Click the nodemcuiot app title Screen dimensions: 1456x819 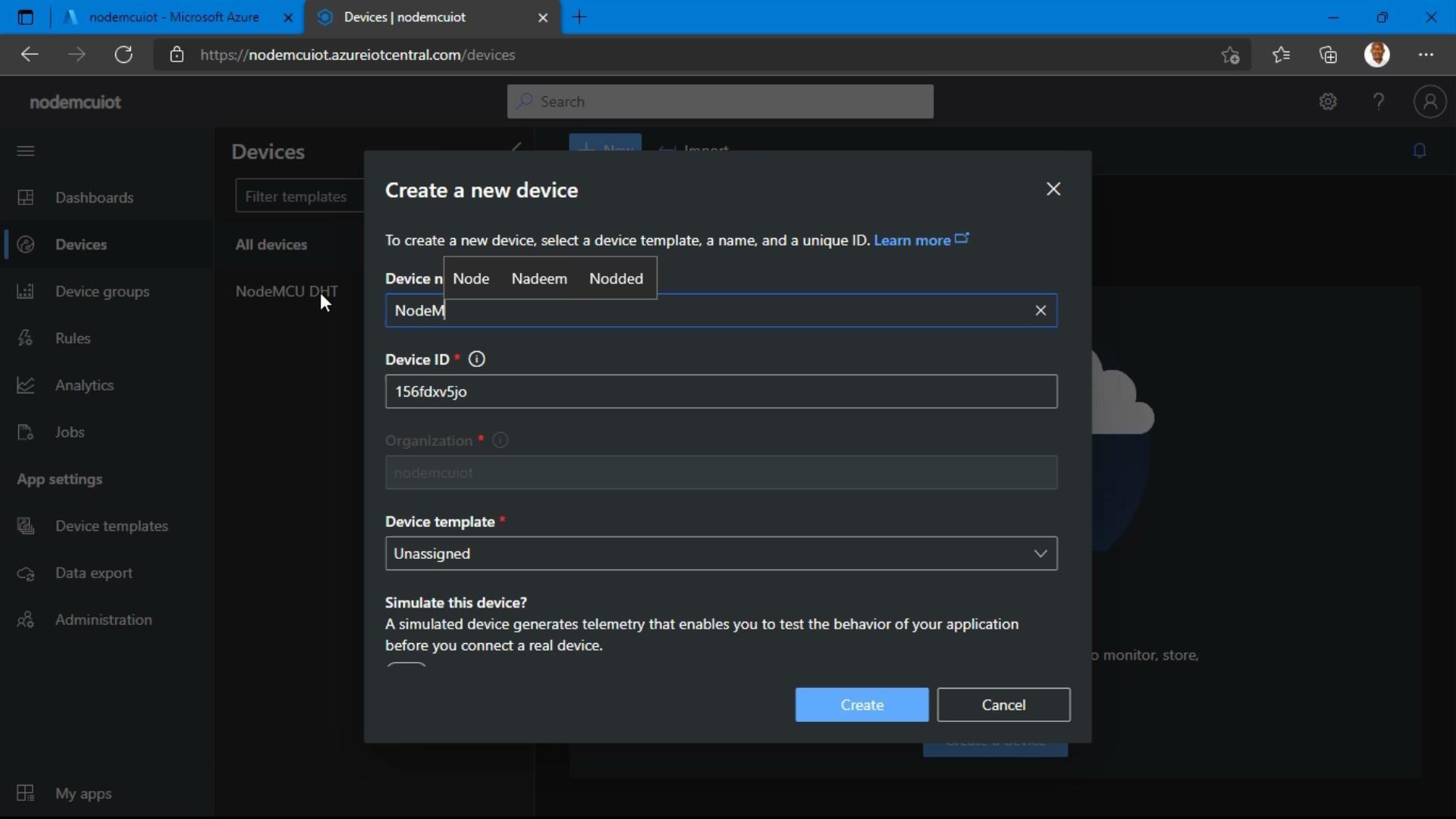(75, 102)
